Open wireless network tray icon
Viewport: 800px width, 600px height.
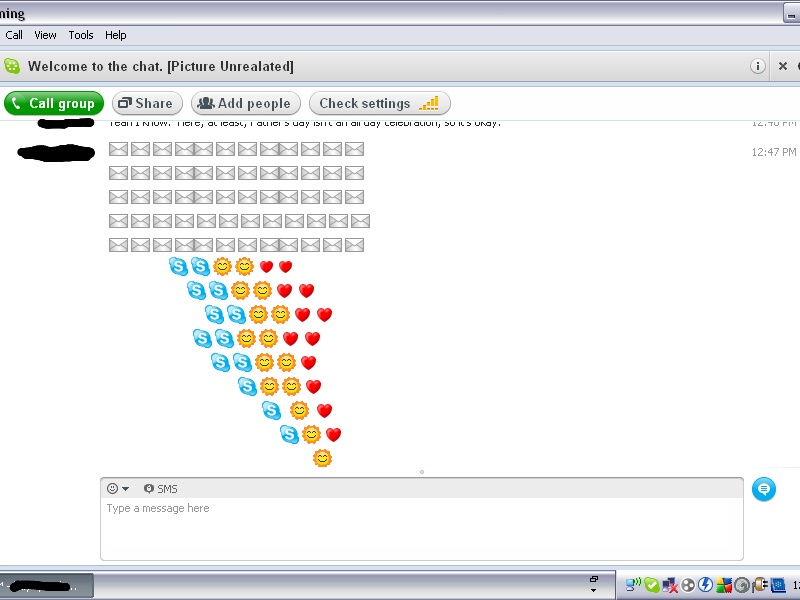[633, 584]
